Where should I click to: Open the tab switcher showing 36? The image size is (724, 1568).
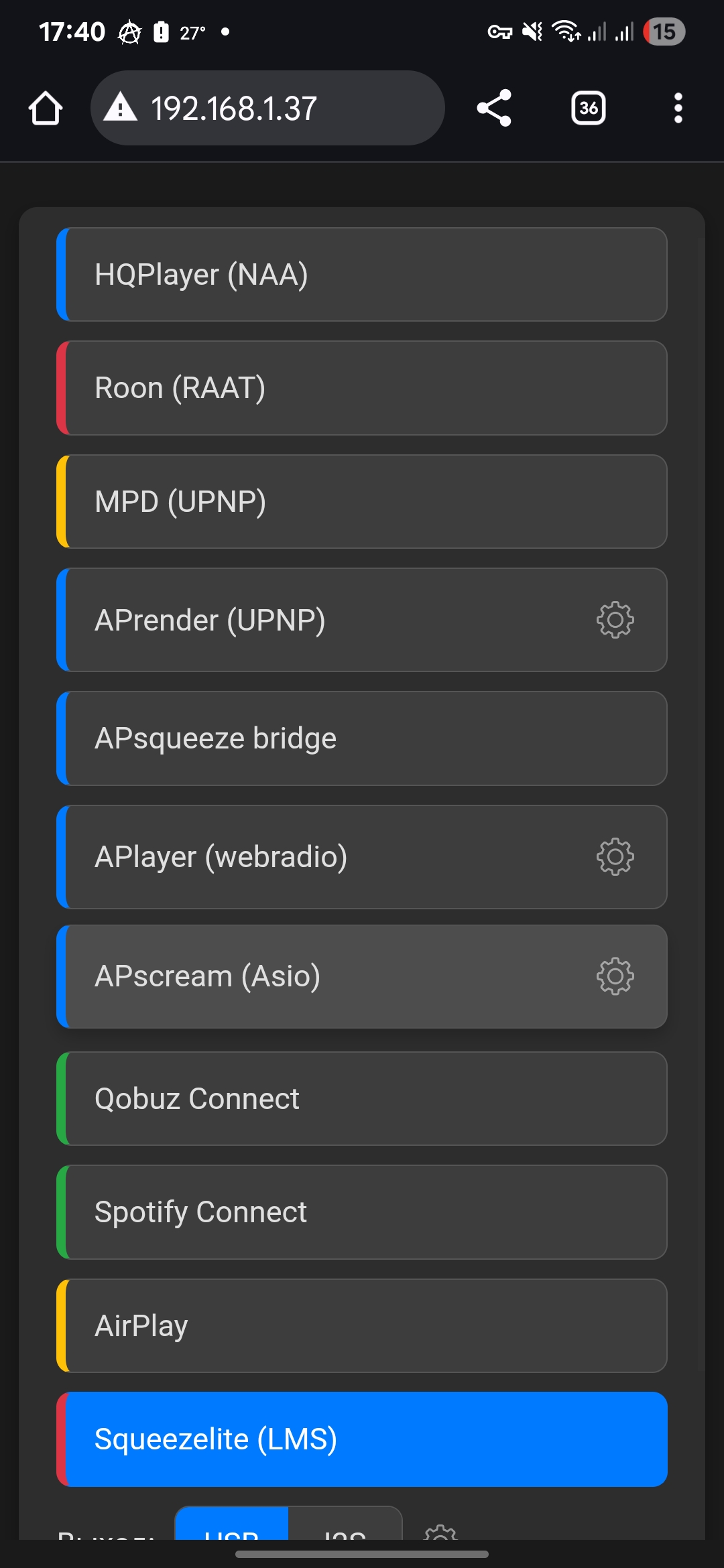(x=589, y=108)
